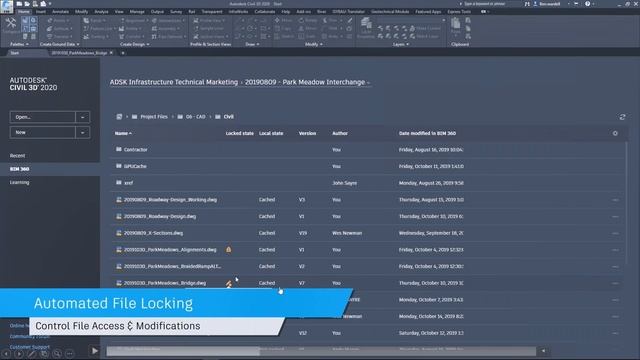Viewport: 640px width, 360px height.
Task: Click the quick access Open folder icon
Action: (x=27, y=4)
